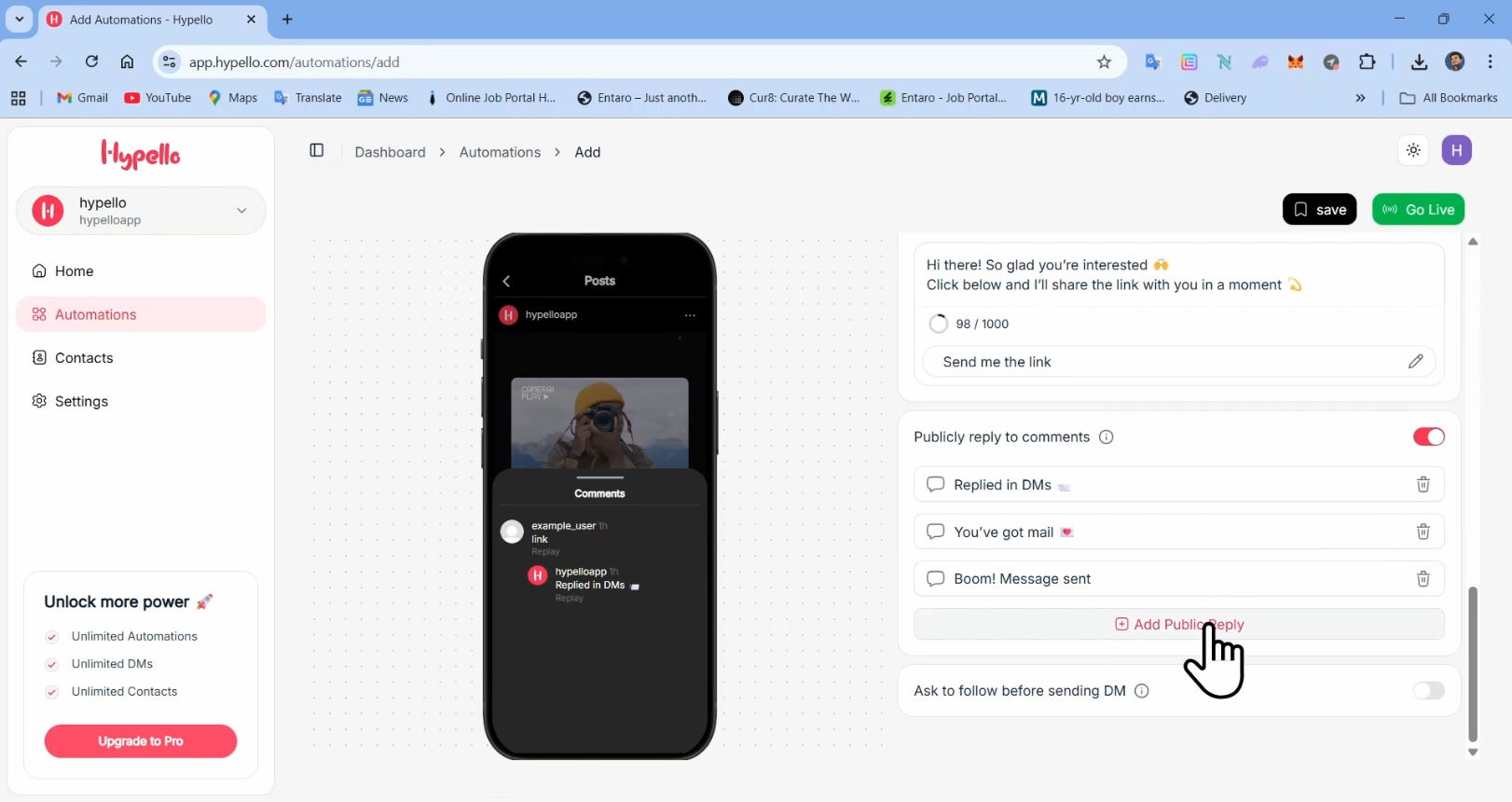Delete the 'You've got mail' reply
The width and height of the screenshot is (1512, 802).
pyautogui.click(x=1423, y=532)
